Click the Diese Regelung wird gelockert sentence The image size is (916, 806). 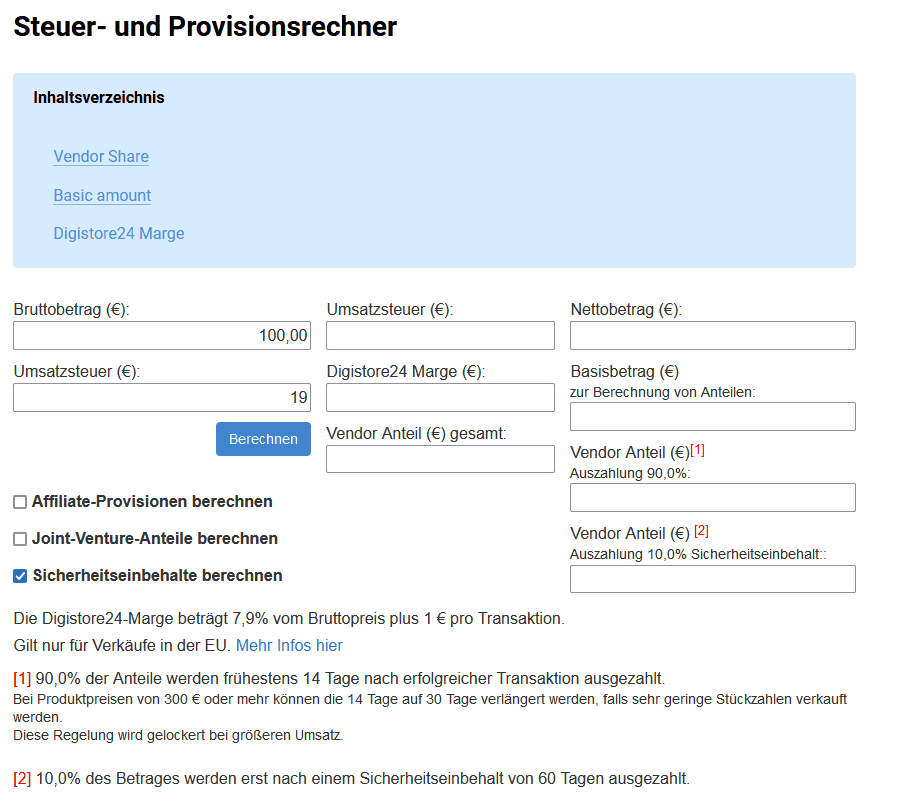(x=178, y=735)
